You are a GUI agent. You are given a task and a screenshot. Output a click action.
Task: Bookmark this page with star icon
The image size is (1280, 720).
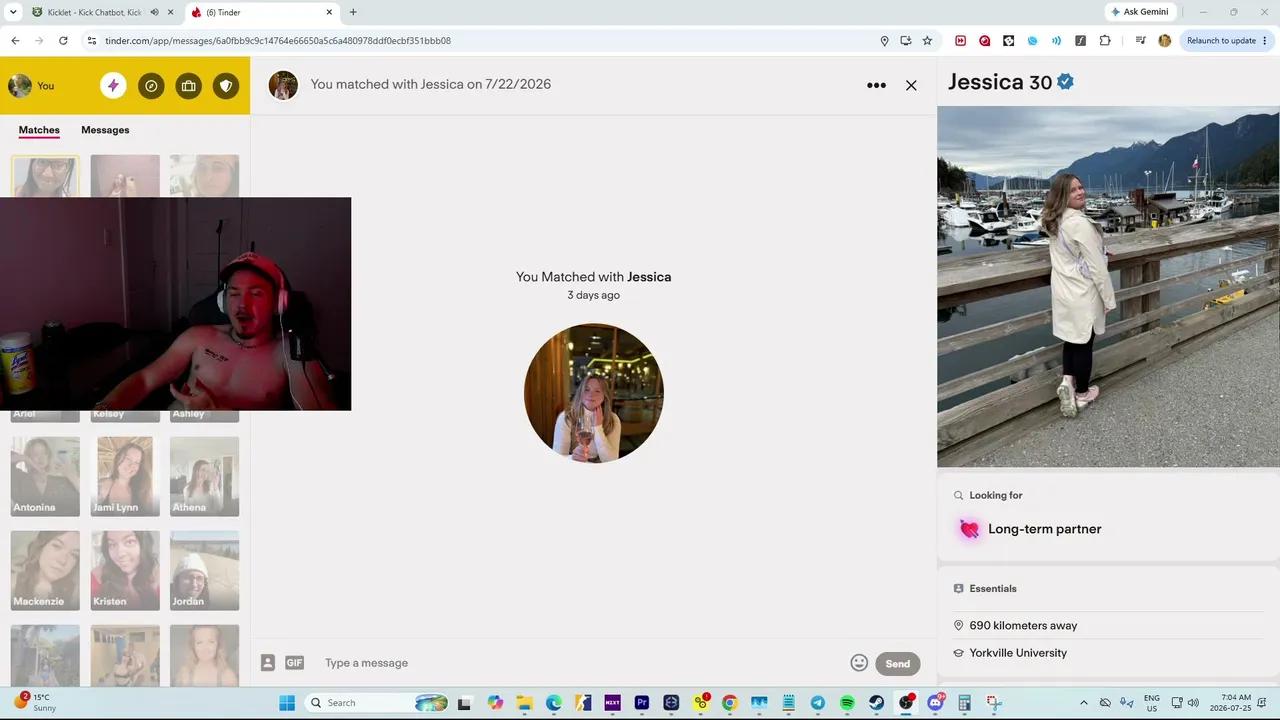[927, 41]
